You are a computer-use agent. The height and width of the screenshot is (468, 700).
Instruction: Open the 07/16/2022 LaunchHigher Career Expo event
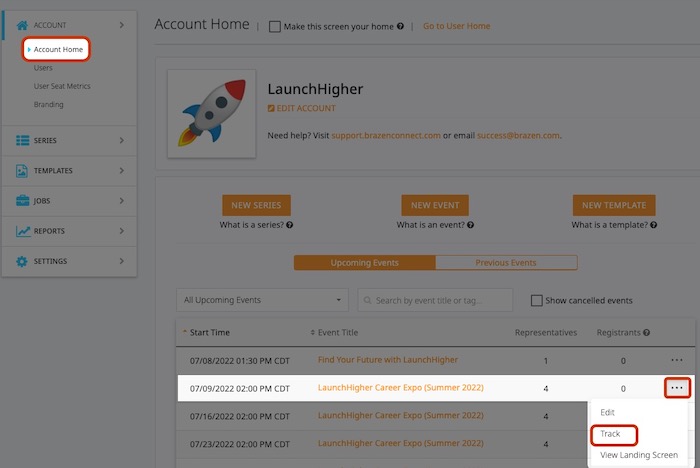coord(400,415)
